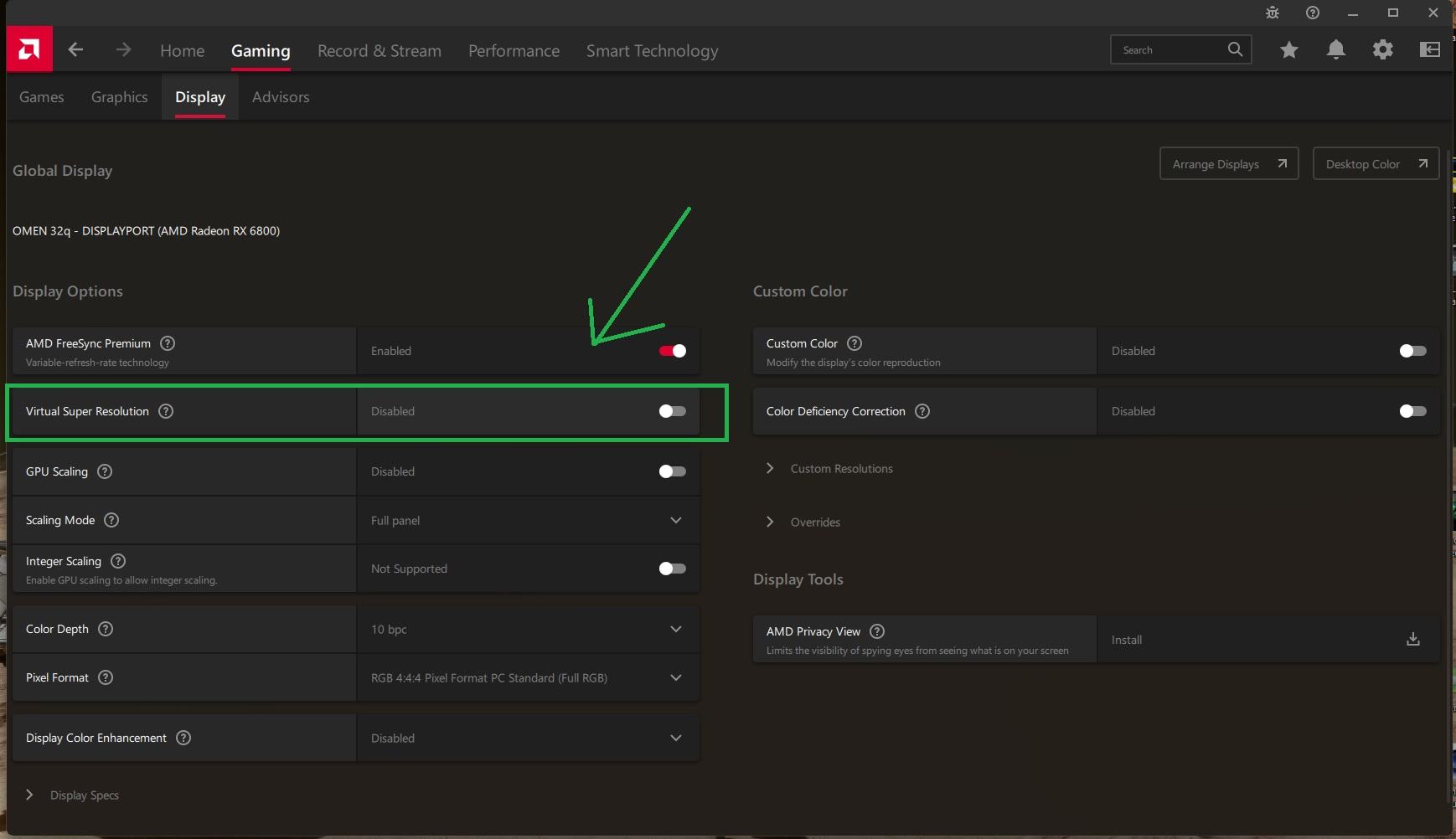Screen dimensions: 1456x839
Task: Show help for Scaling Mode
Action: pyautogui.click(x=111, y=520)
